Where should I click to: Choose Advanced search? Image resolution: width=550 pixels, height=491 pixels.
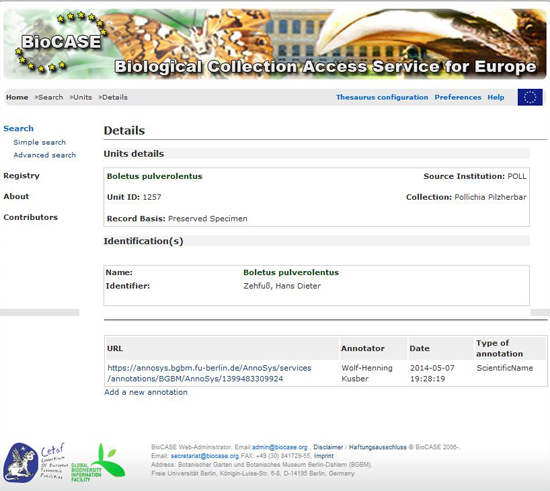45,155
